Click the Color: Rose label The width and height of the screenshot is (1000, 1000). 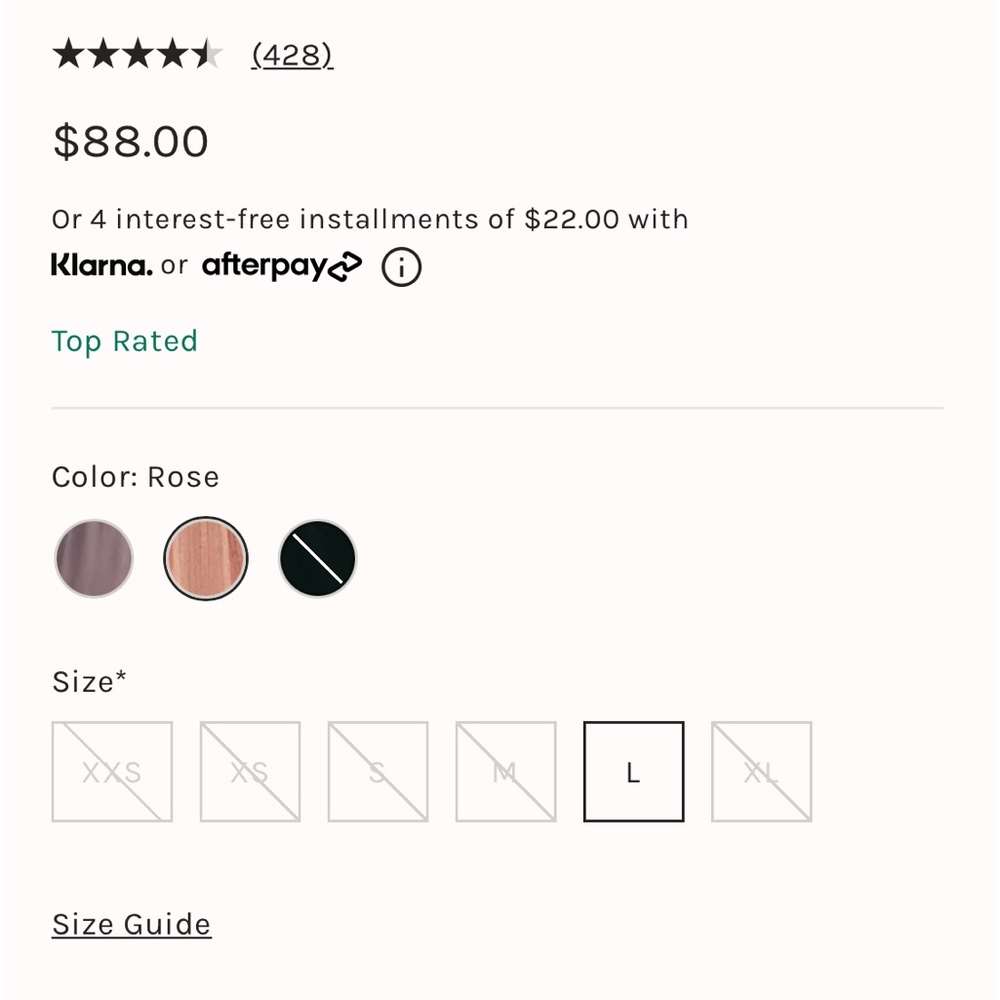pos(135,477)
